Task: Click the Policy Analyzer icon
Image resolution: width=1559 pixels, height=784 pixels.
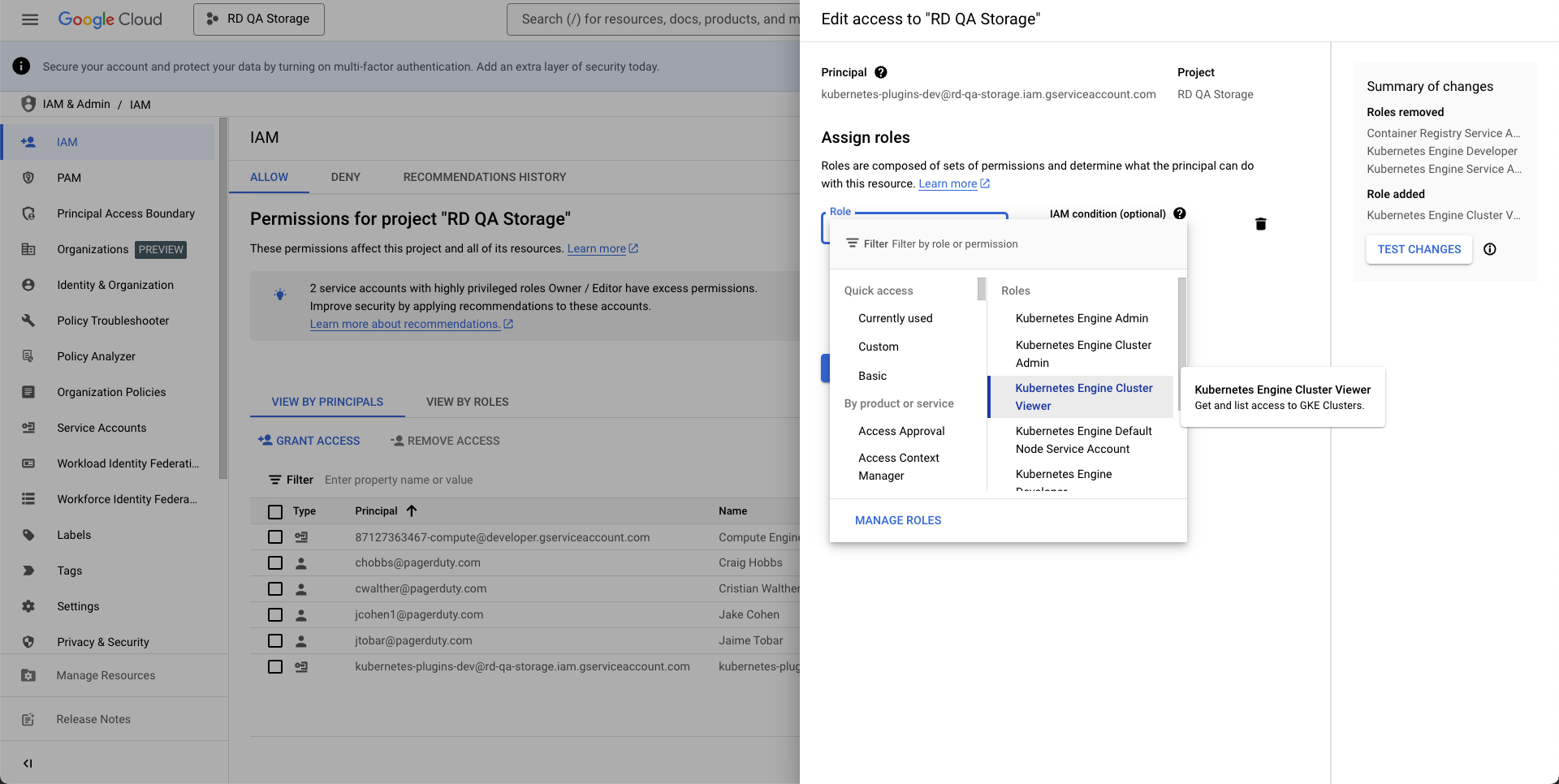Action: (x=28, y=356)
